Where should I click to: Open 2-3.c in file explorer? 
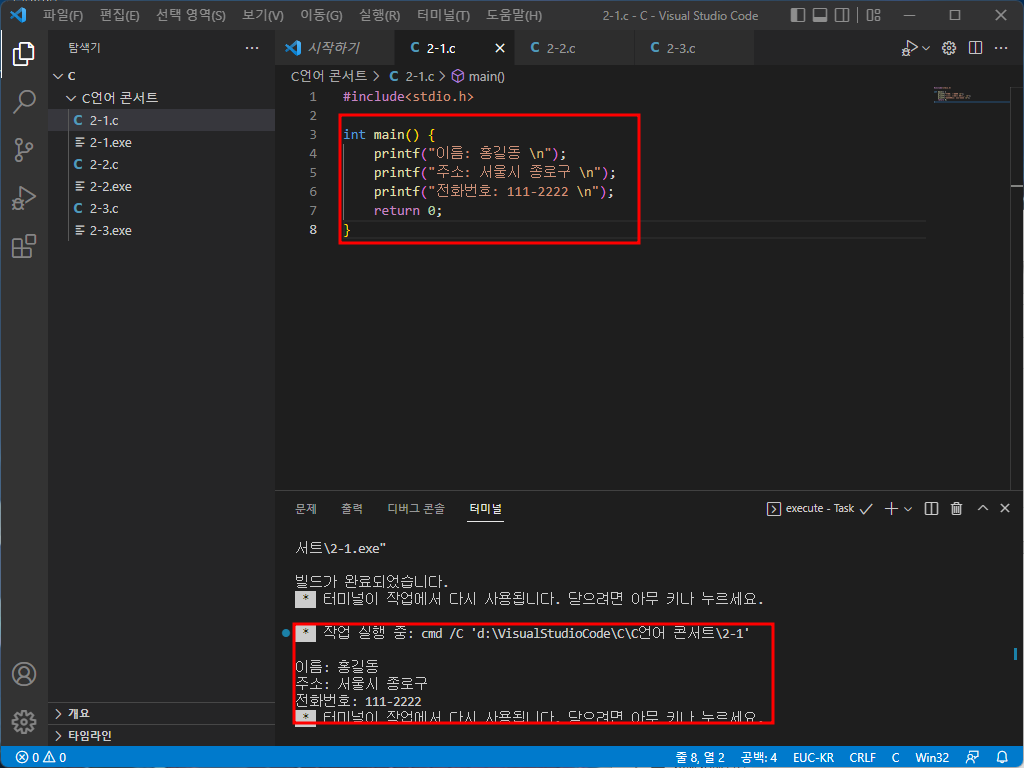161,209
